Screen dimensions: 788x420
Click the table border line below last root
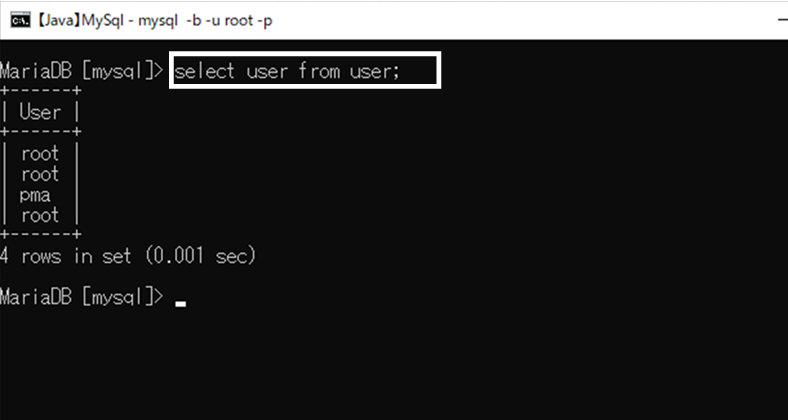pos(40,235)
